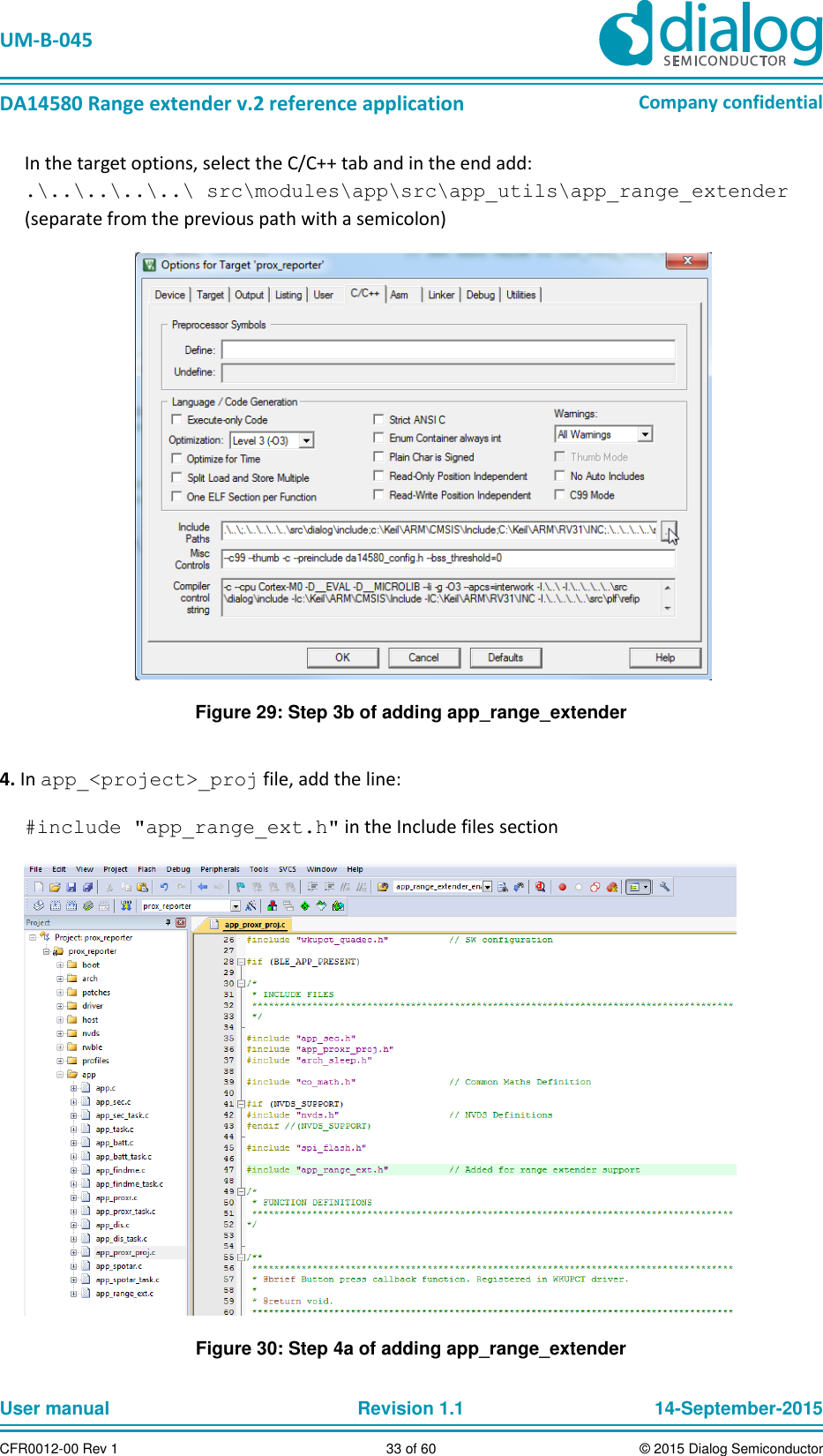The height and width of the screenshot is (1456, 823).
Task: Switch to the Linker tab
Action: point(441,295)
